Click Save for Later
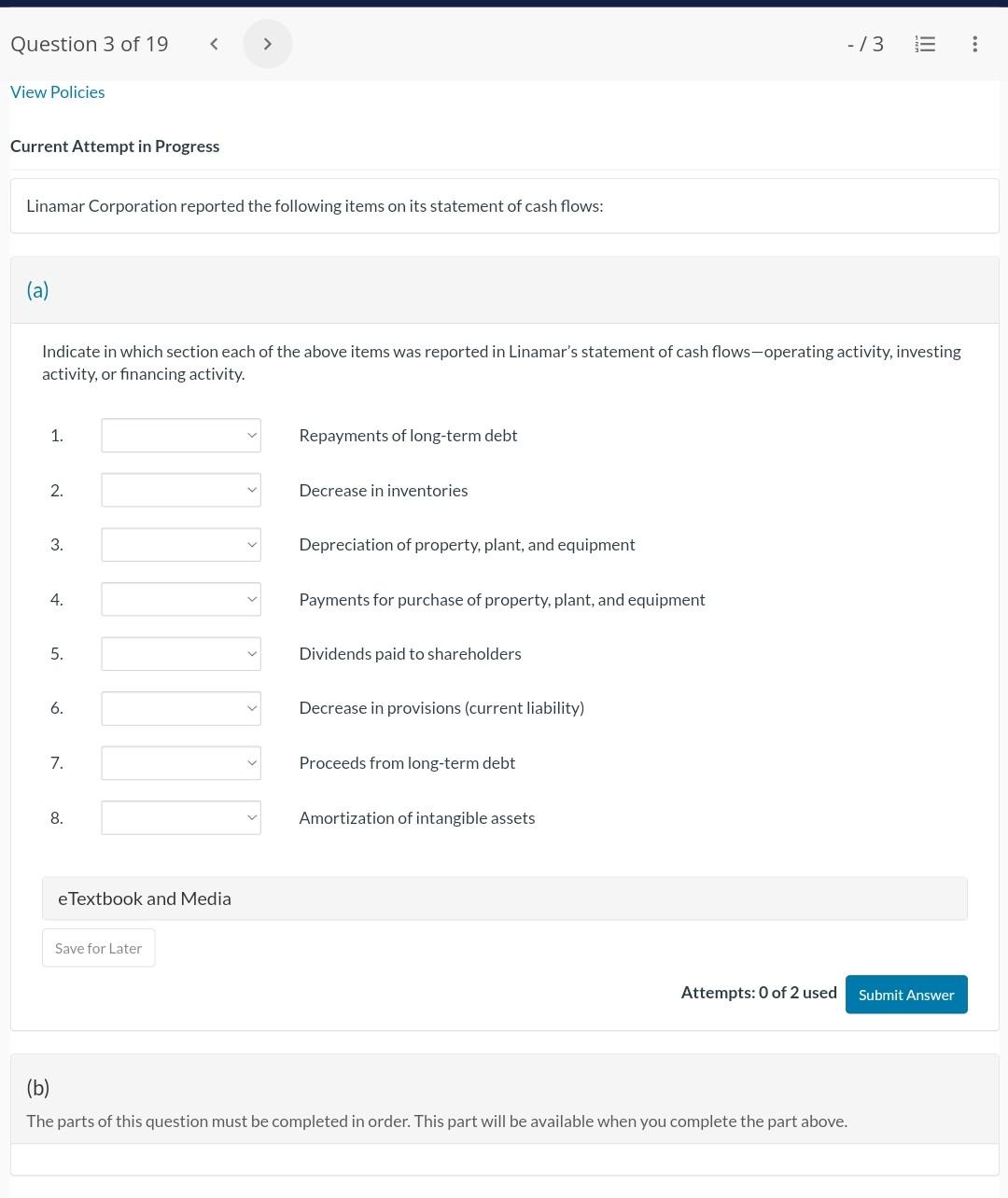1008x1198 pixels. tap(98, 947)
